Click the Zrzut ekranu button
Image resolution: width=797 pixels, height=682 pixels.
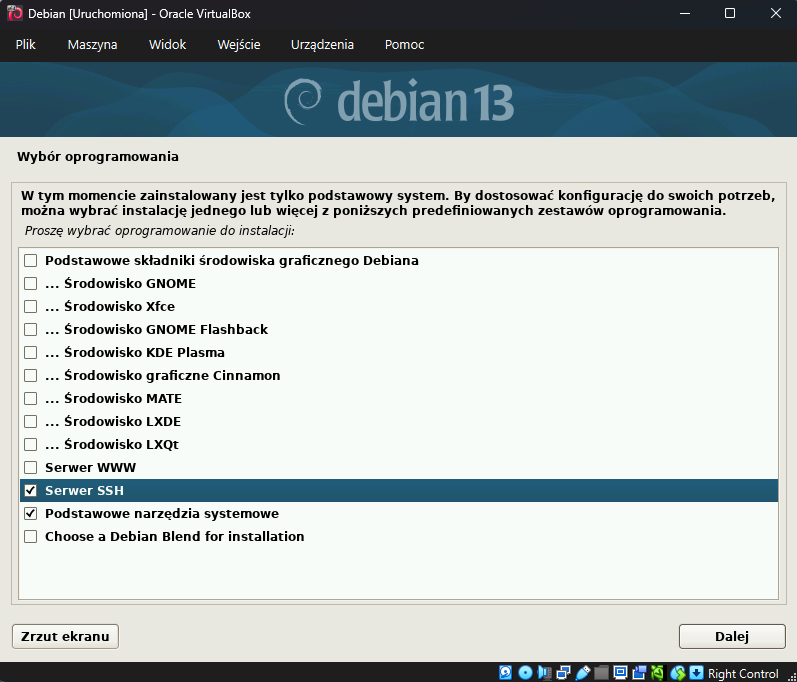tap(65, 636)
